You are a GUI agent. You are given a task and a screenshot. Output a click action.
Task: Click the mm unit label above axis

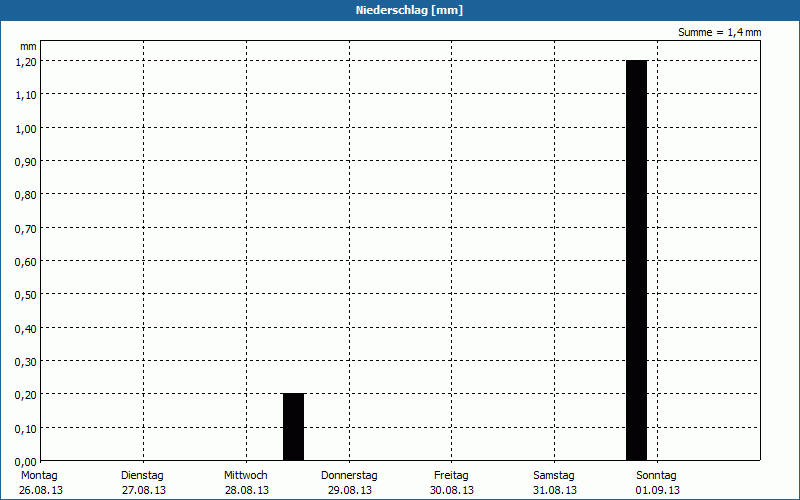28,47
